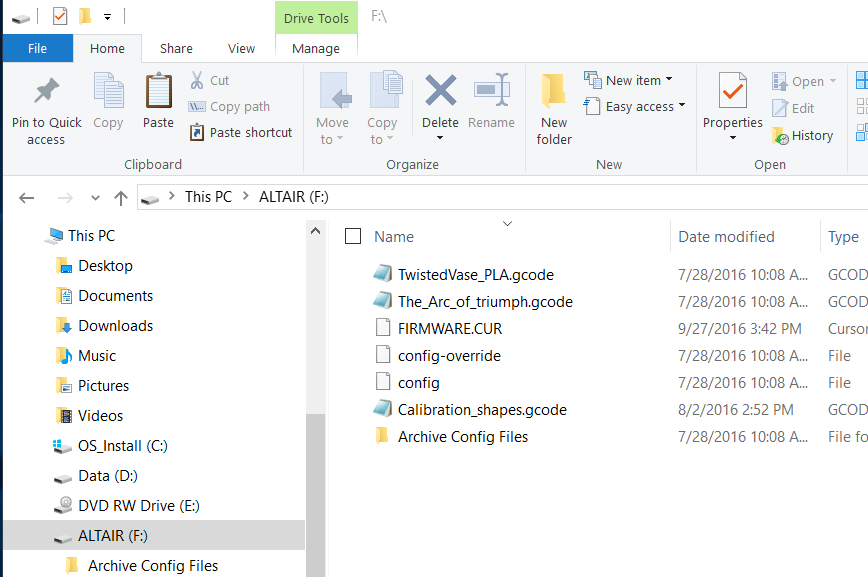
Task: Click the Copy icon in Clipboard group
Action: point(108,90)
